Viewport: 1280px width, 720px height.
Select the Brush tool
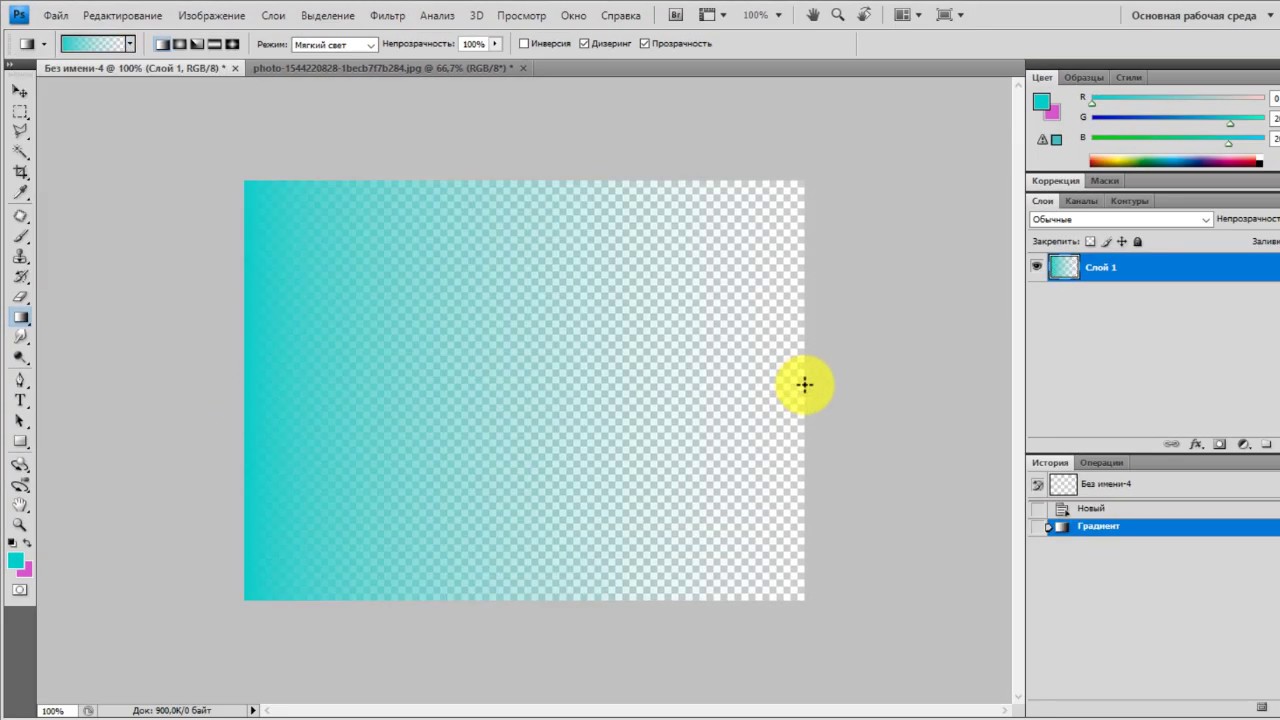click(x=20, y=237)
